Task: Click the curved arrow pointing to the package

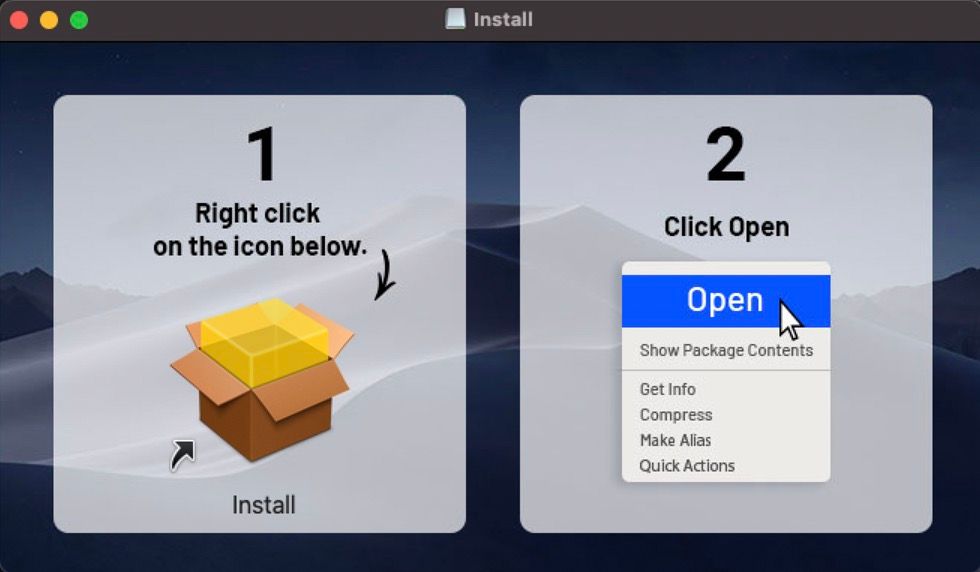Action: point(386,275)
